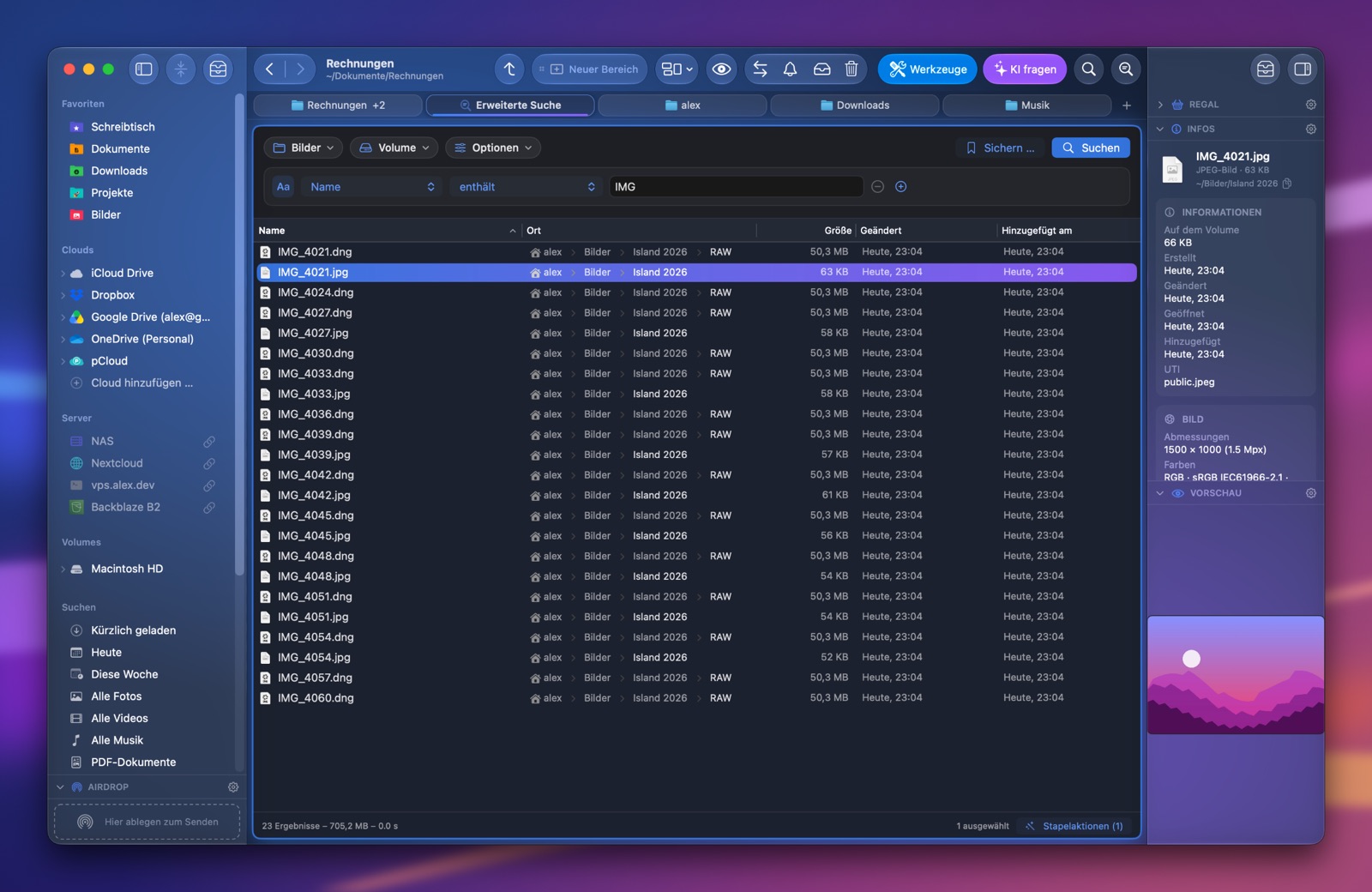Open the Volume dropdown
Viewport: 1372px width, 892px height.
pyautogui.click(x=394, y=148)
